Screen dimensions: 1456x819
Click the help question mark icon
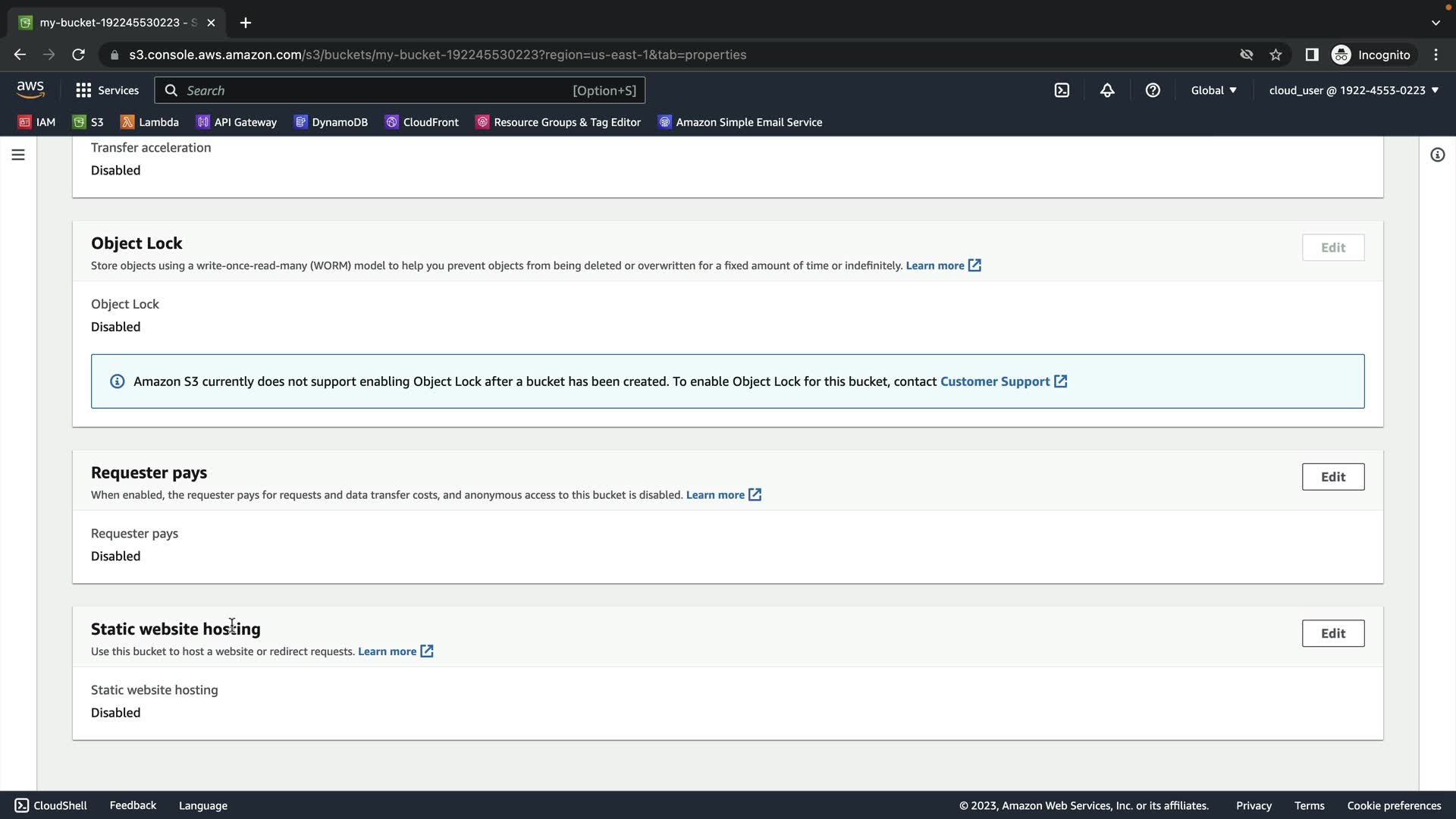tap(1153, 90)
